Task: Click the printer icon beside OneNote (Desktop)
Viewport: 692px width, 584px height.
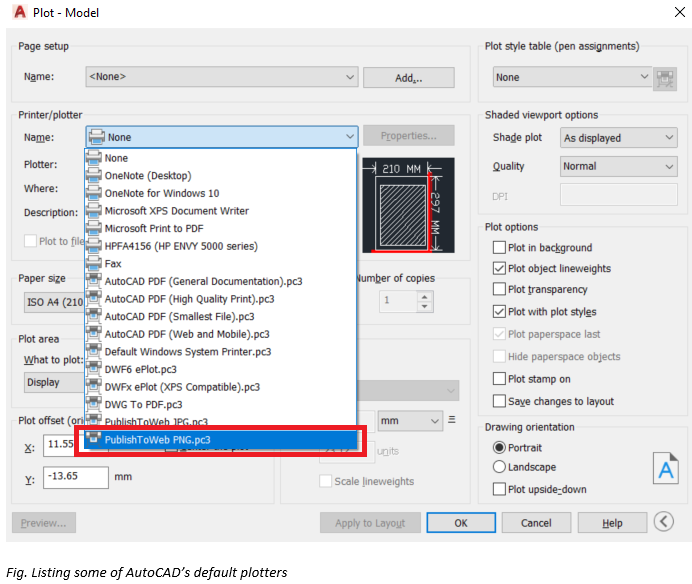Action: click(x=94, y=176)
